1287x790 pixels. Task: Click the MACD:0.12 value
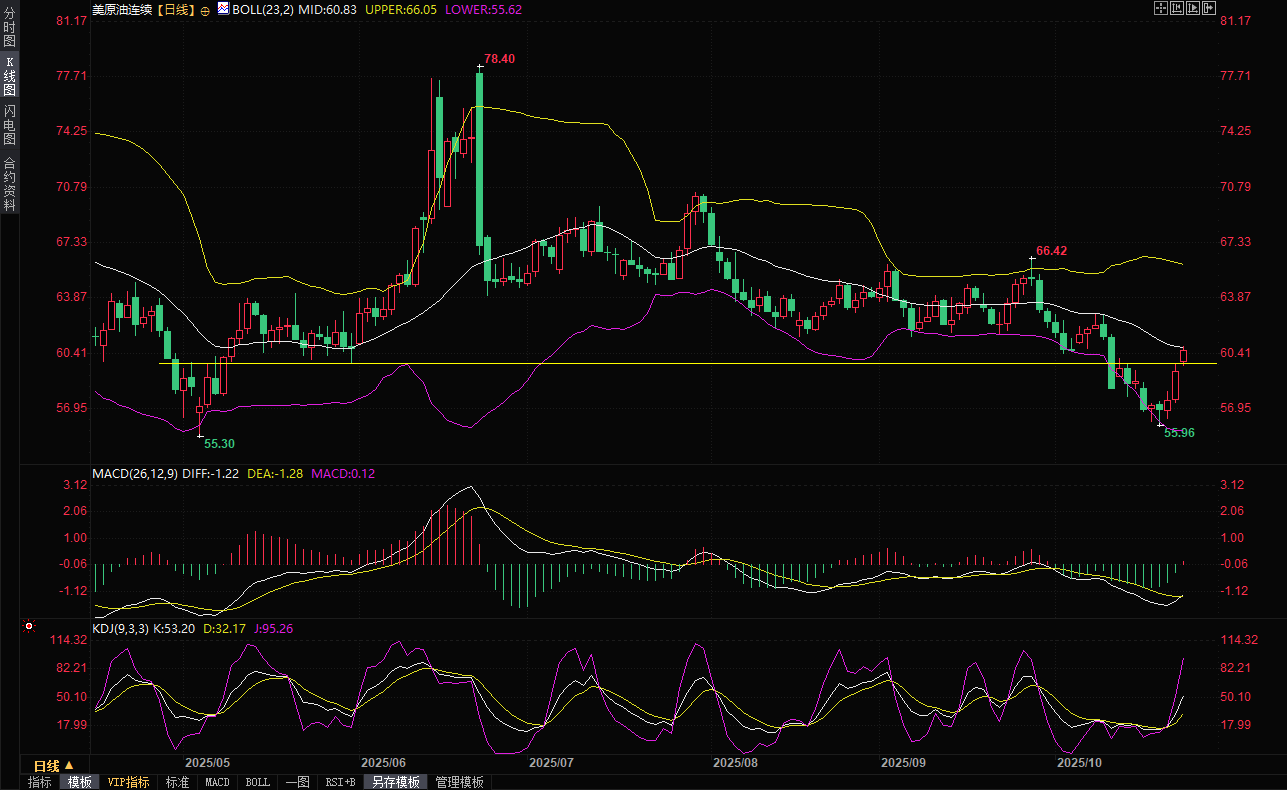point(343,473)
